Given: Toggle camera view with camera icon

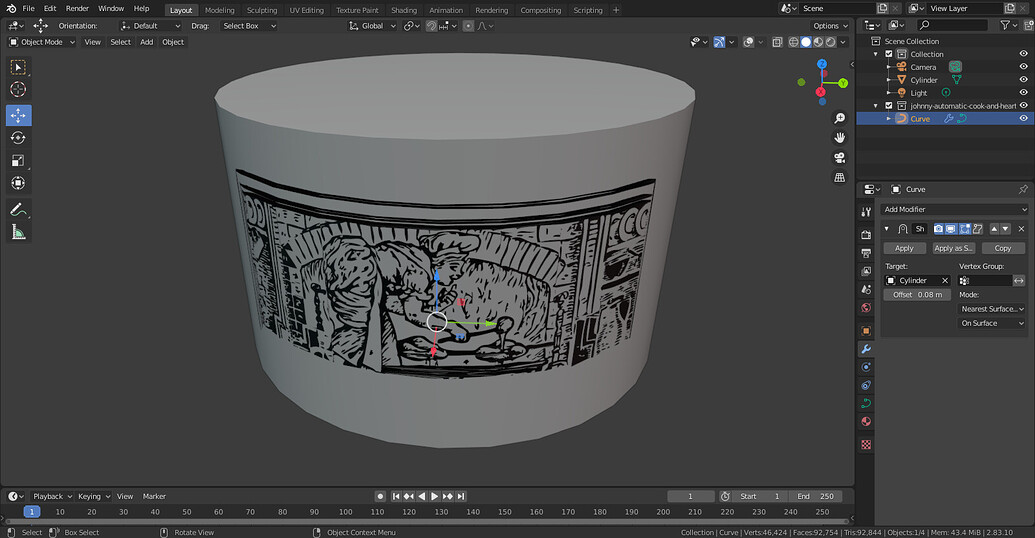Looking at the screenshot, I should pyautogui.click(x=840, y=158).
